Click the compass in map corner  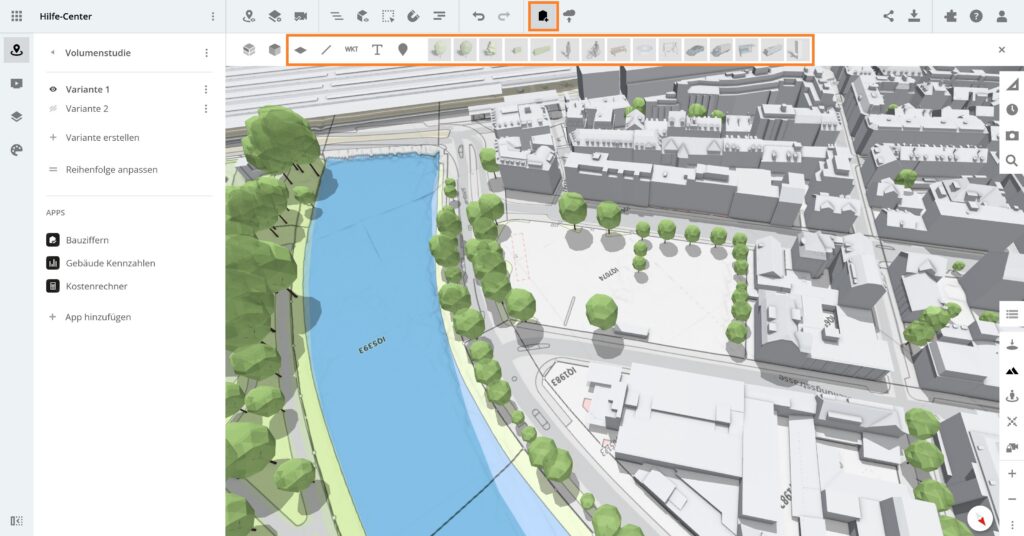click(981, 519)
